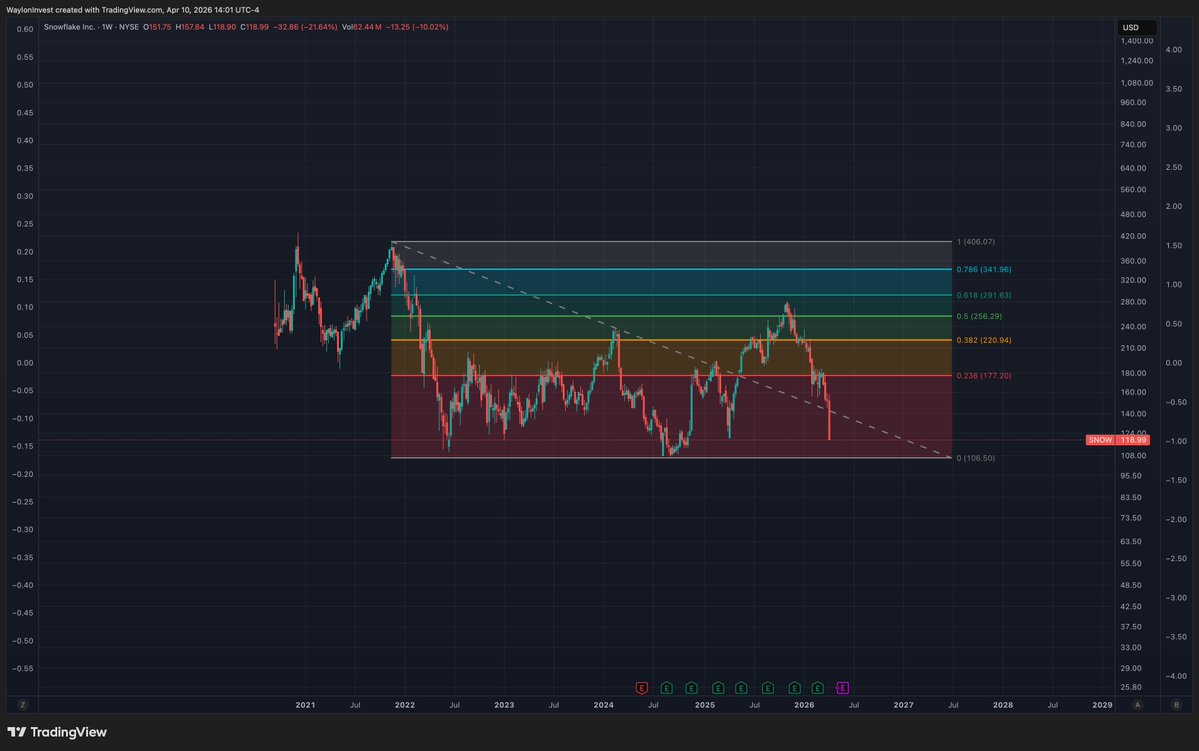Click the TradingView logo
Screen dimensions: 1199x751
pyautogui.click(x=58, y=732)
